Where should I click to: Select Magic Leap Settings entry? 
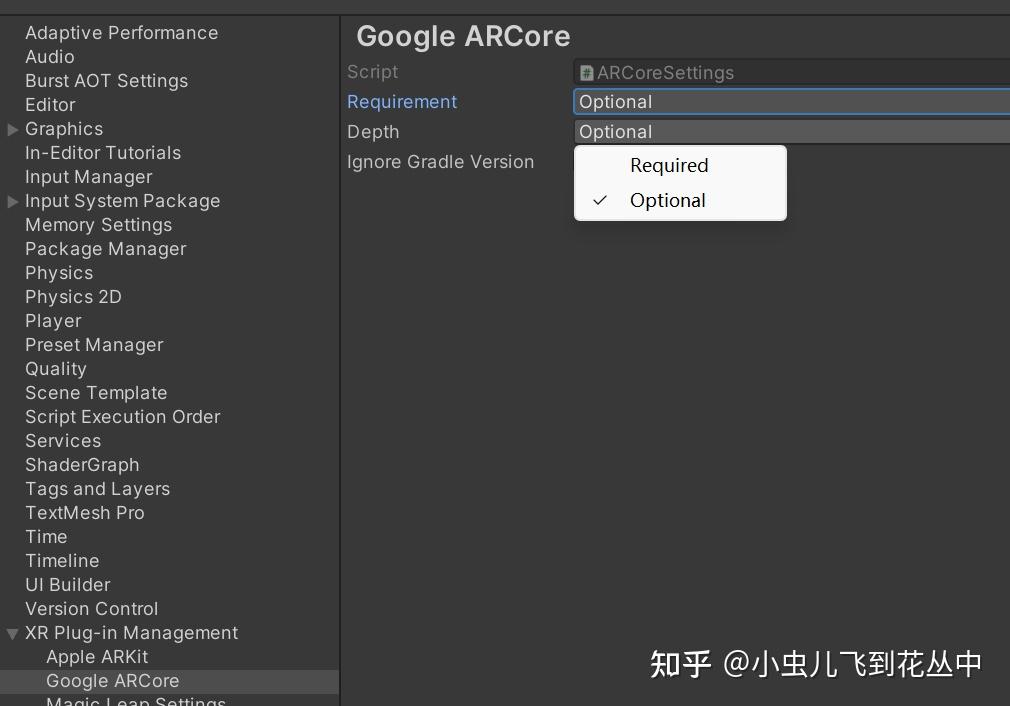coord(135,701)
